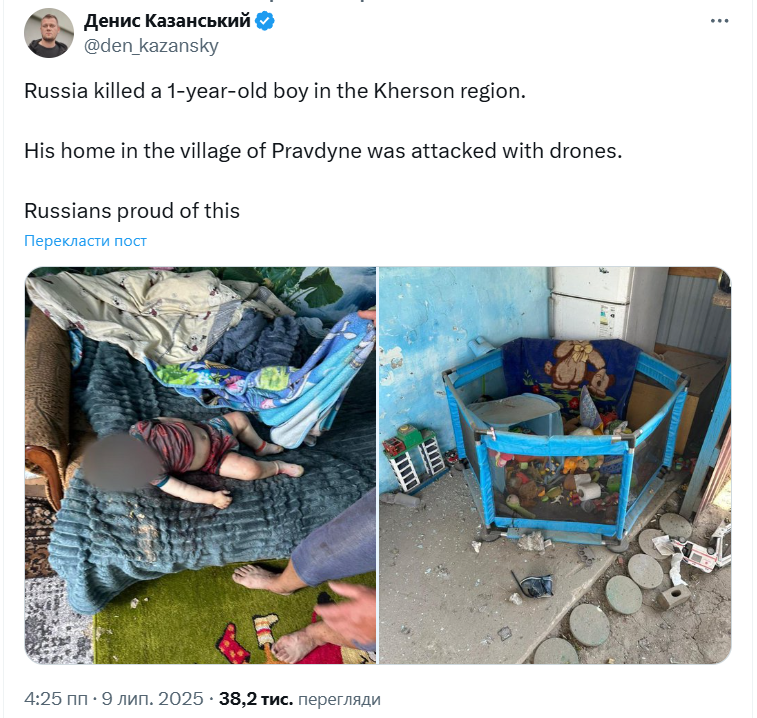Open the three-dot more options menu
Viewport: 757px width, 718px height.
pyautogui.click(x=719, y=21)
